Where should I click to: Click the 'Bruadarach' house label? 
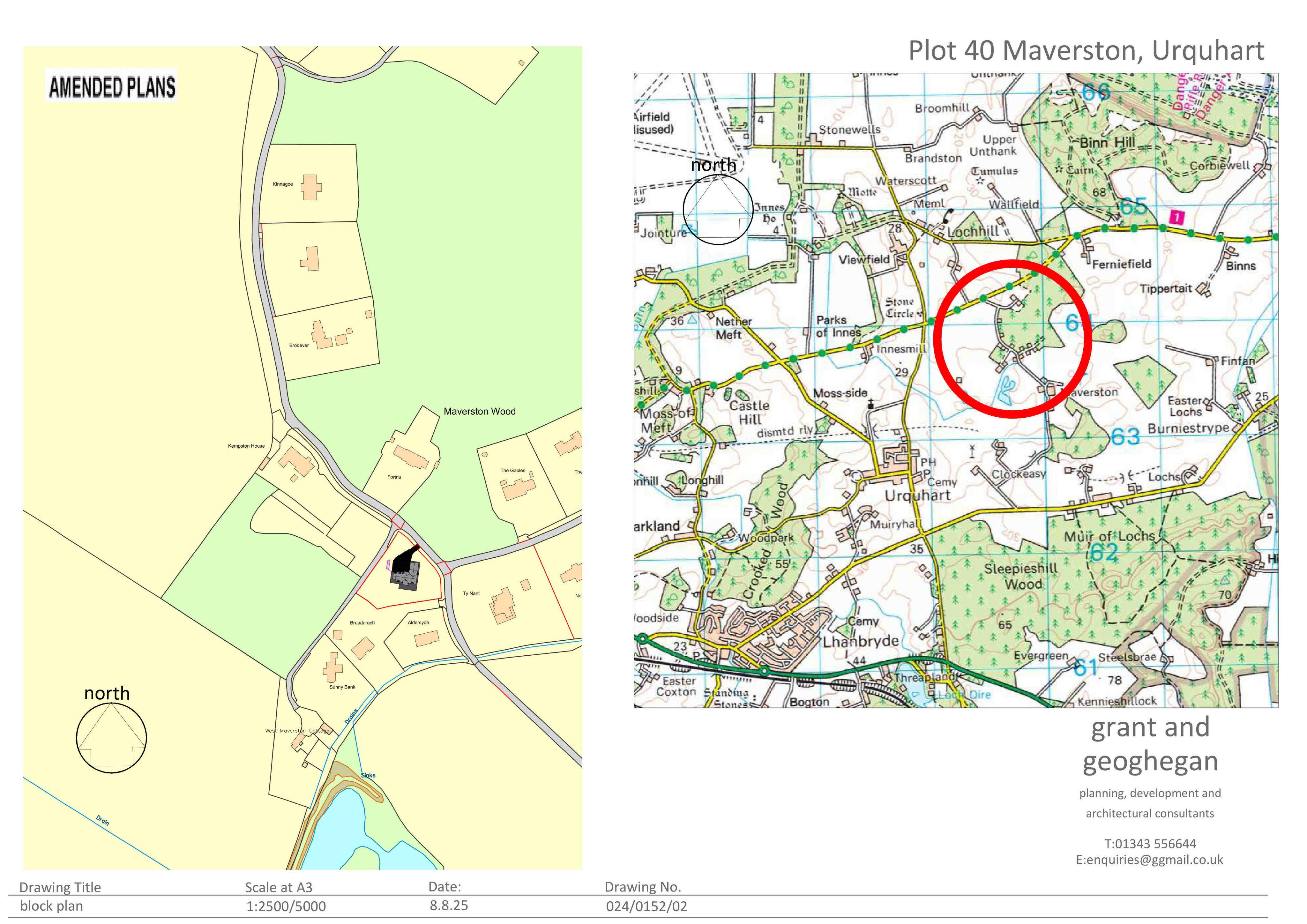(x=362, y=622)
